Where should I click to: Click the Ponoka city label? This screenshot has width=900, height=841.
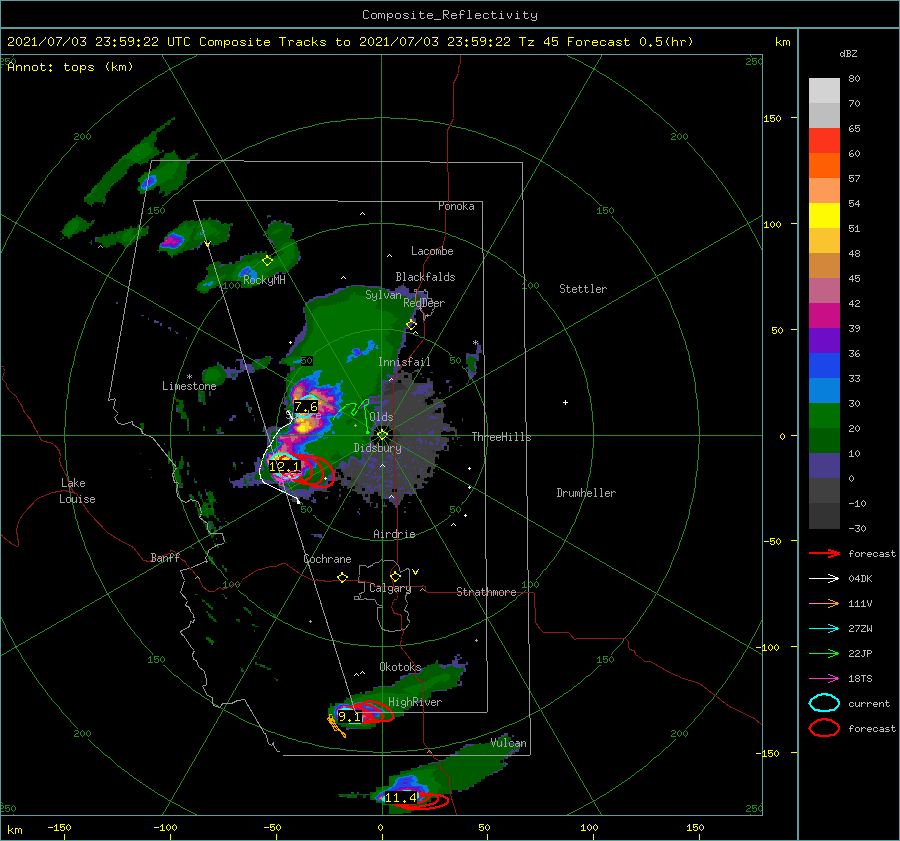(456, 206)
